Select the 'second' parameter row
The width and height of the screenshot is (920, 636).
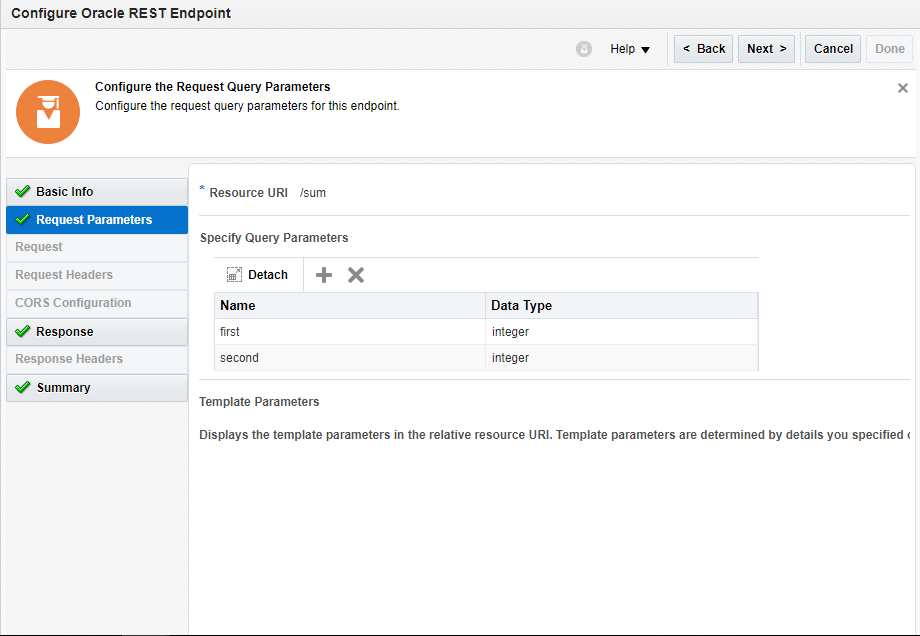350,358
